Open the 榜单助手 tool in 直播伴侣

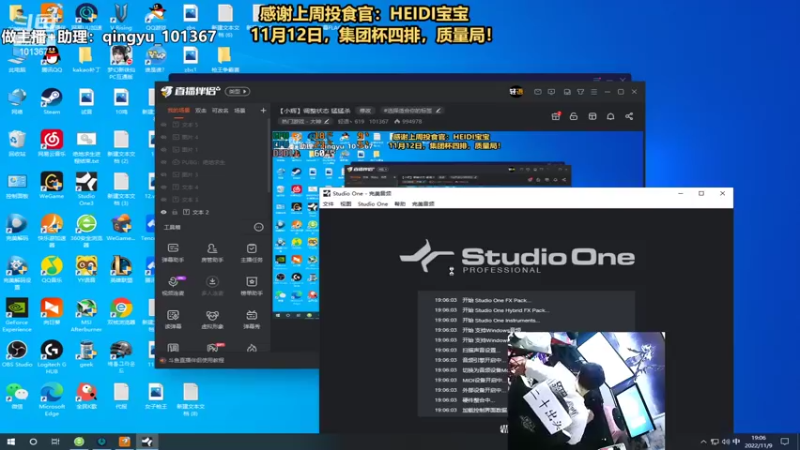click(252, 286)
